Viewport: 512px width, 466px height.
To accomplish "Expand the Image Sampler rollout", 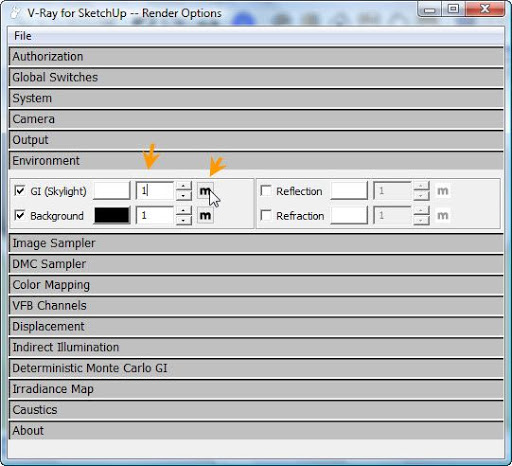I will coord(256,243).
